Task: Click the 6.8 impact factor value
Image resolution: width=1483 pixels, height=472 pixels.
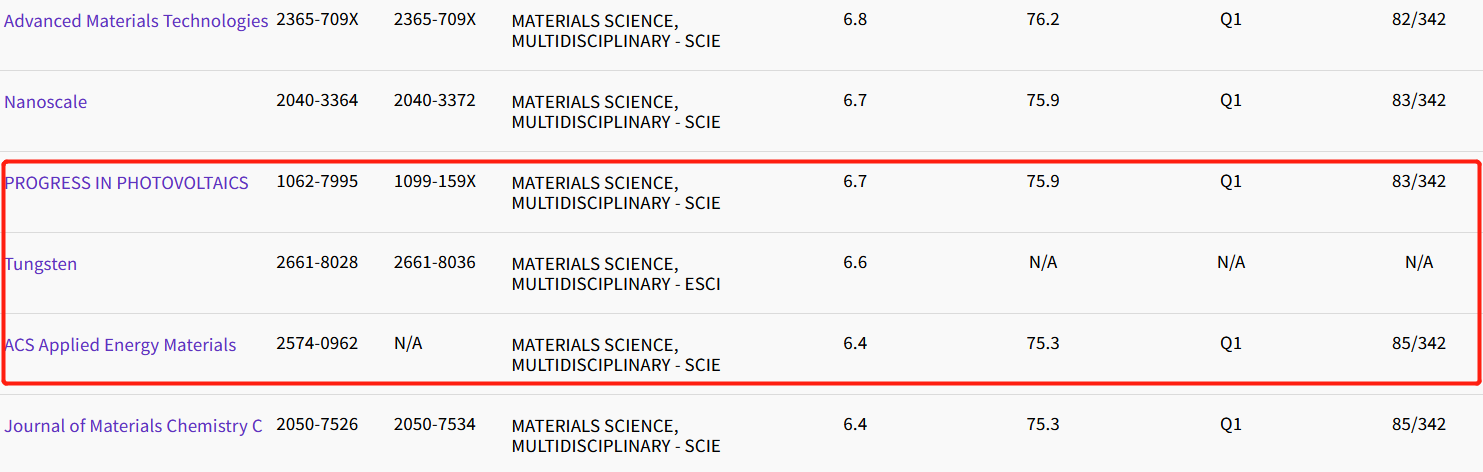Action: point(855,20)
